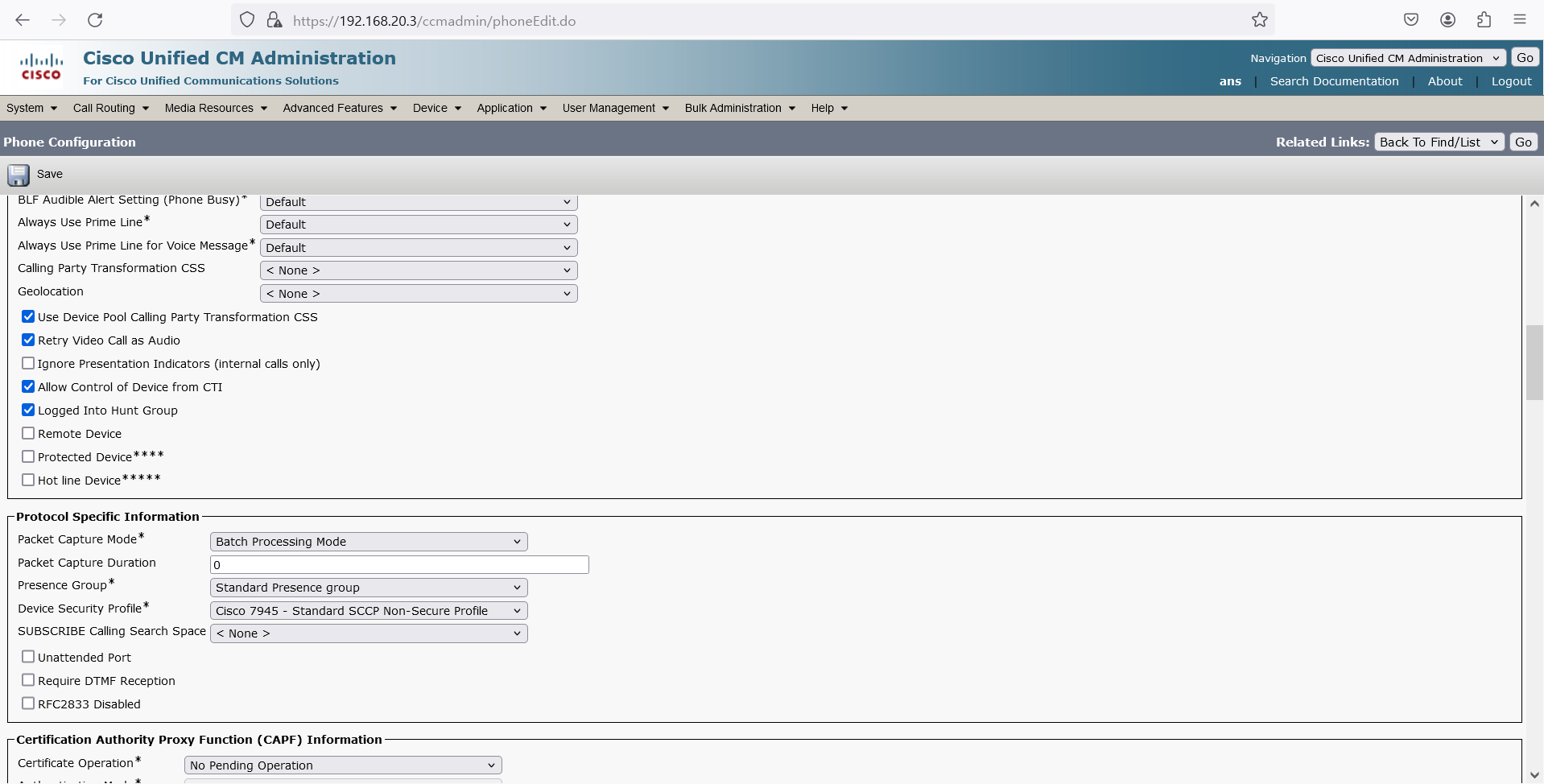Image resolution: width=1544 pixels, height=784 pixels.
Task: Click the Cisco logo
Action: coord(41,67)
